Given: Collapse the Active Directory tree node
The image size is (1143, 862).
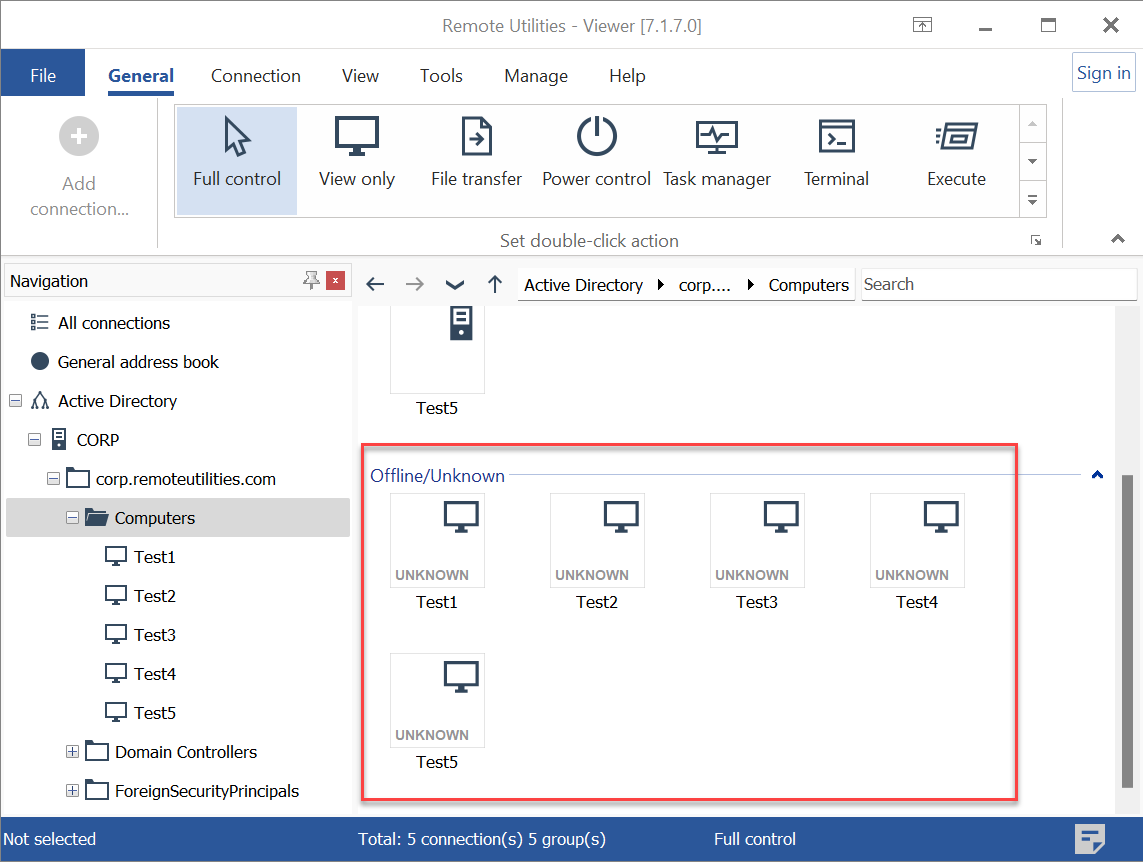Looking at the screenshot, I should [15, 401].
